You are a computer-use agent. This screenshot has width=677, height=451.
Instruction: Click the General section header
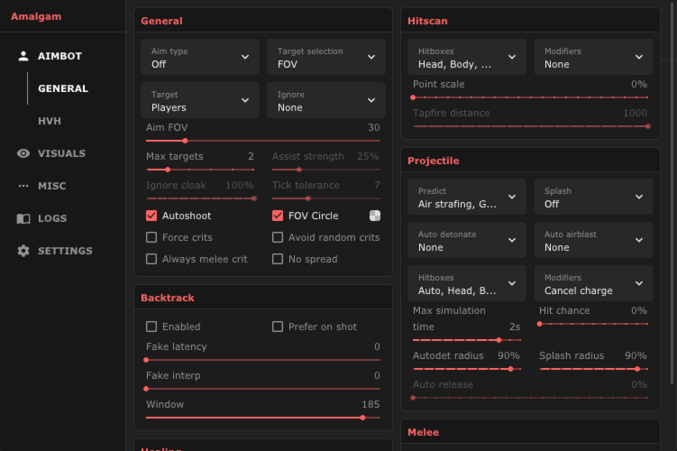pos(161,21)
